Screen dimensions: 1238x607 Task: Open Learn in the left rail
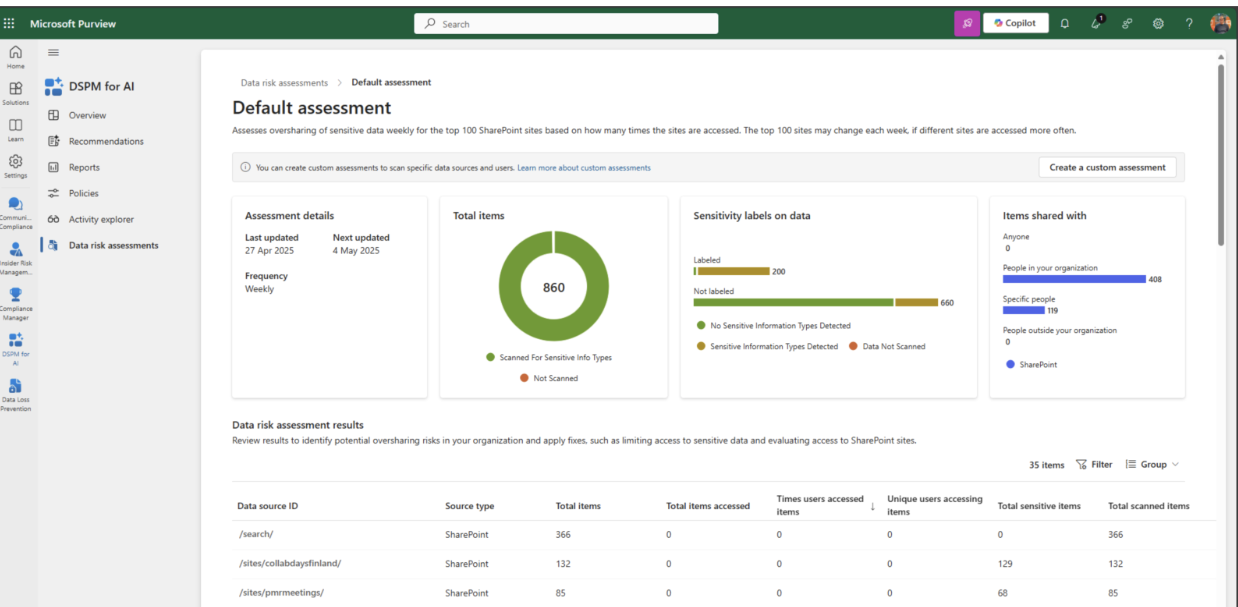[16, 130]
